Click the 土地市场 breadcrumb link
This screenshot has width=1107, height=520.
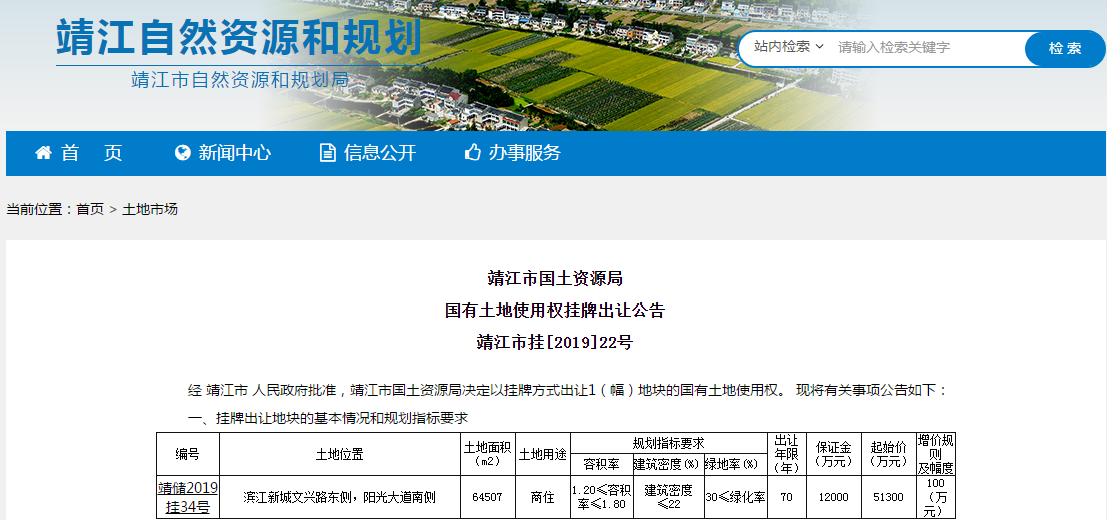point(150,210)
